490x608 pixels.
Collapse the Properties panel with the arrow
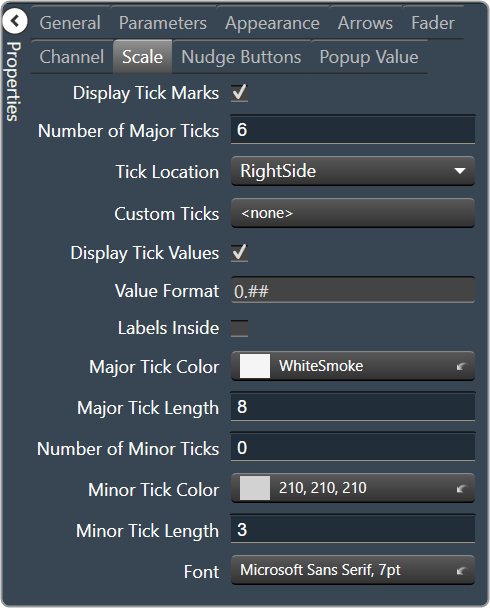pos(15,21)
